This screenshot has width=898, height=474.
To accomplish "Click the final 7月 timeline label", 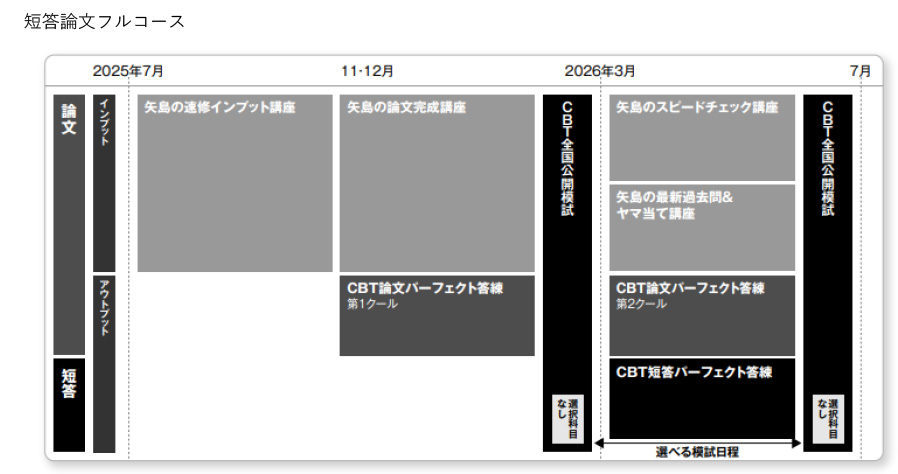I will 860,71.
